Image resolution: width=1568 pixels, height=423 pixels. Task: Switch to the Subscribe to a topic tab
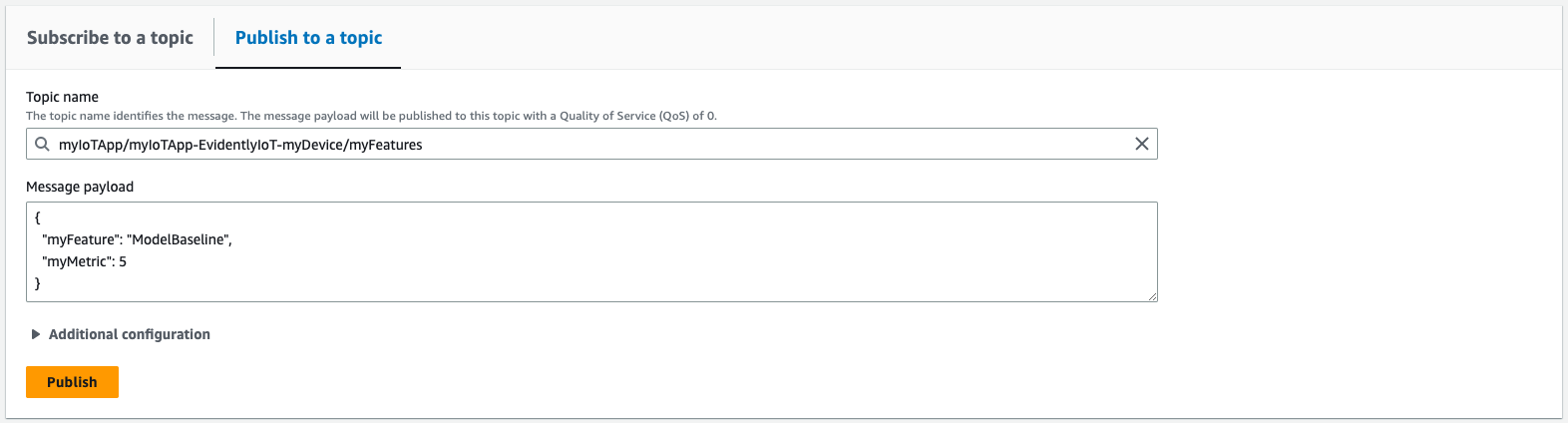(110, 37)
